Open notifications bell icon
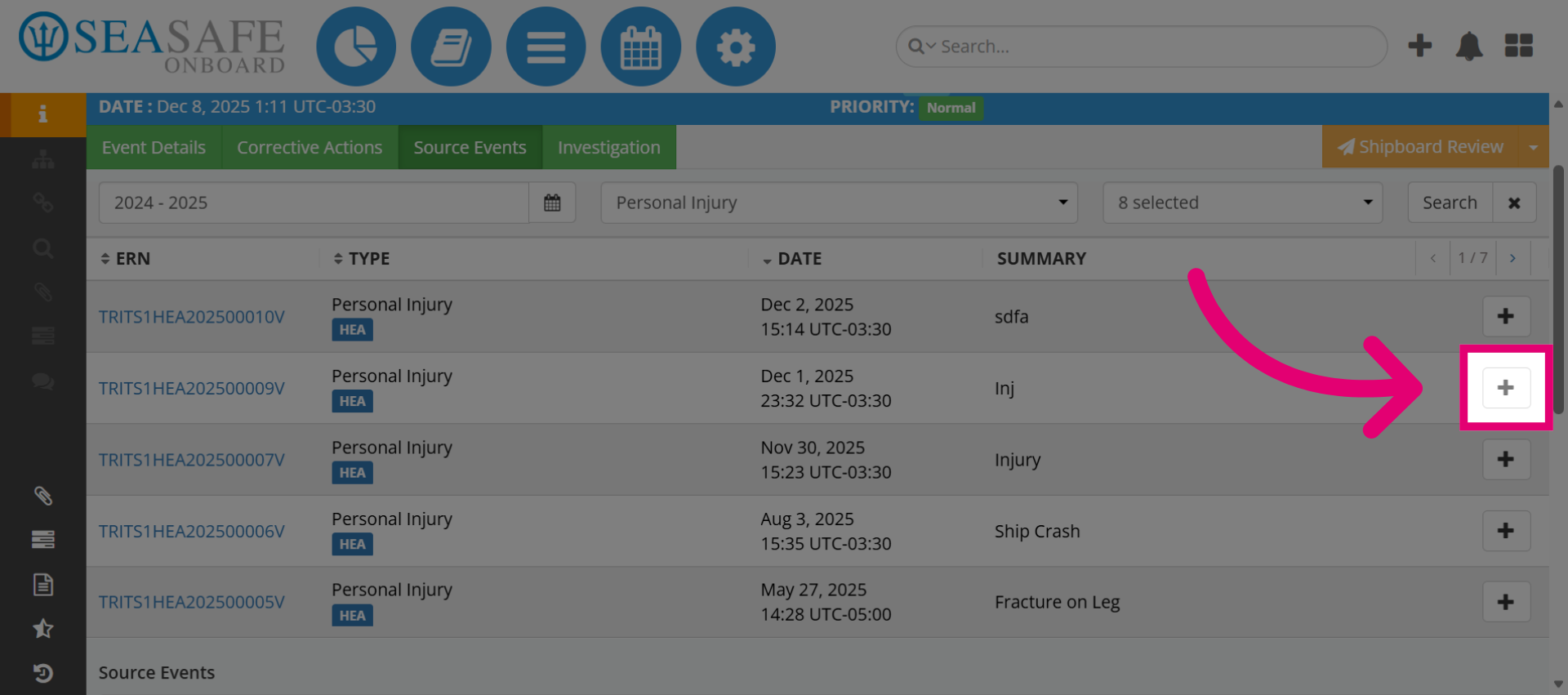1568x695 pixels. pos(1469,46)
